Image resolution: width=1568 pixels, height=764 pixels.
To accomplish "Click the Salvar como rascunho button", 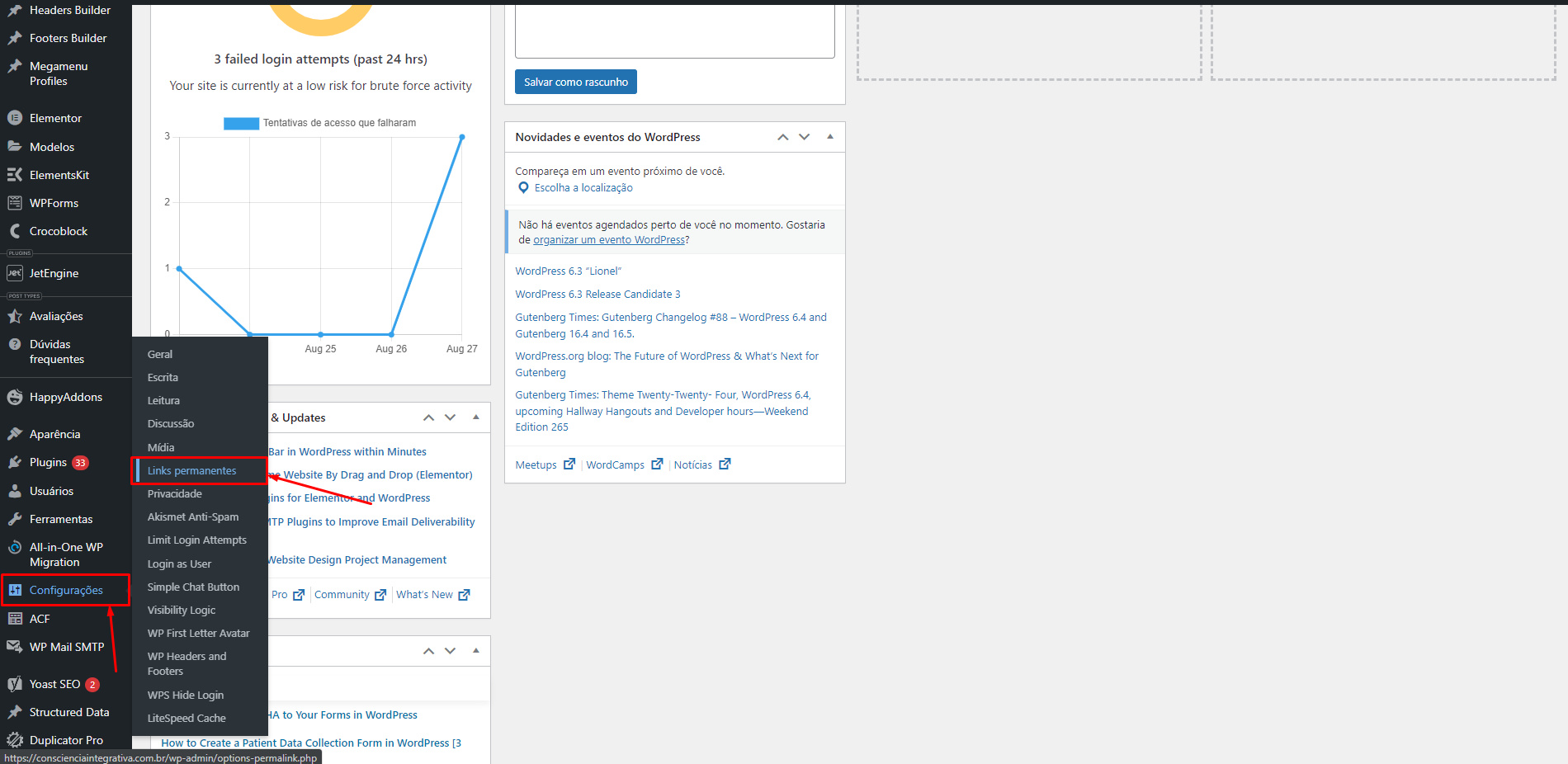I will tap(576, 82).
